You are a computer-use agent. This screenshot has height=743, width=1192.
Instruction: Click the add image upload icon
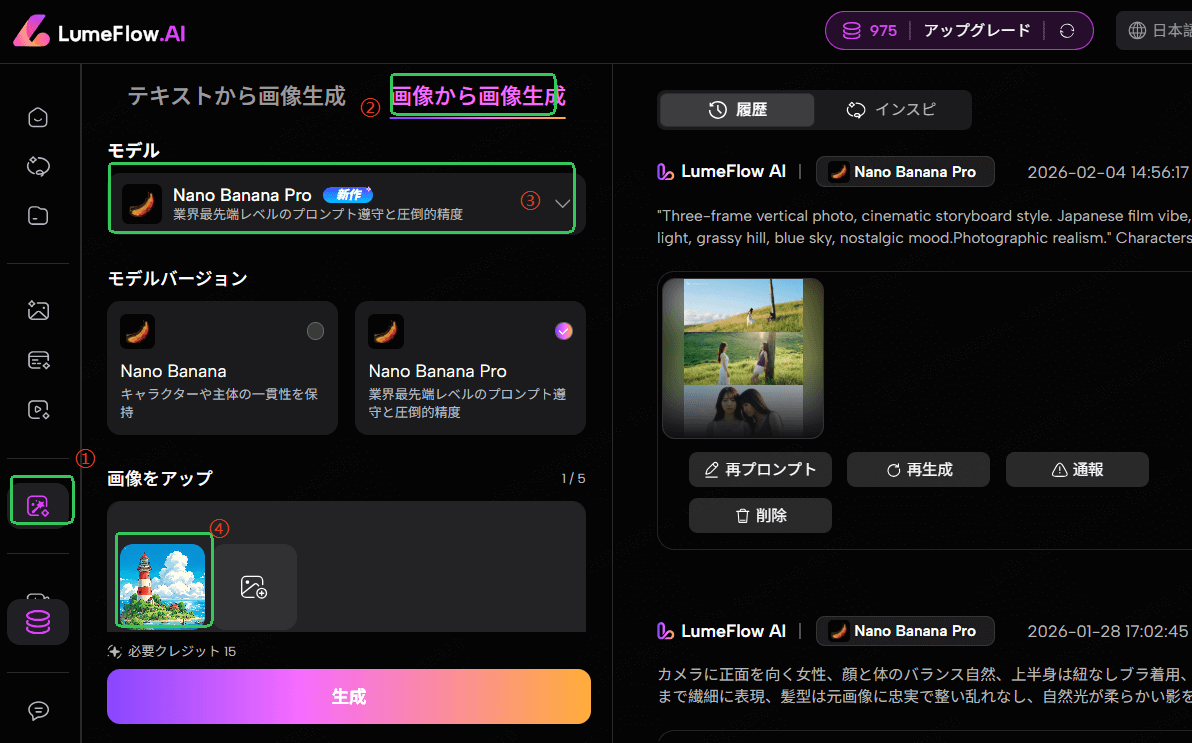point(254,587)
